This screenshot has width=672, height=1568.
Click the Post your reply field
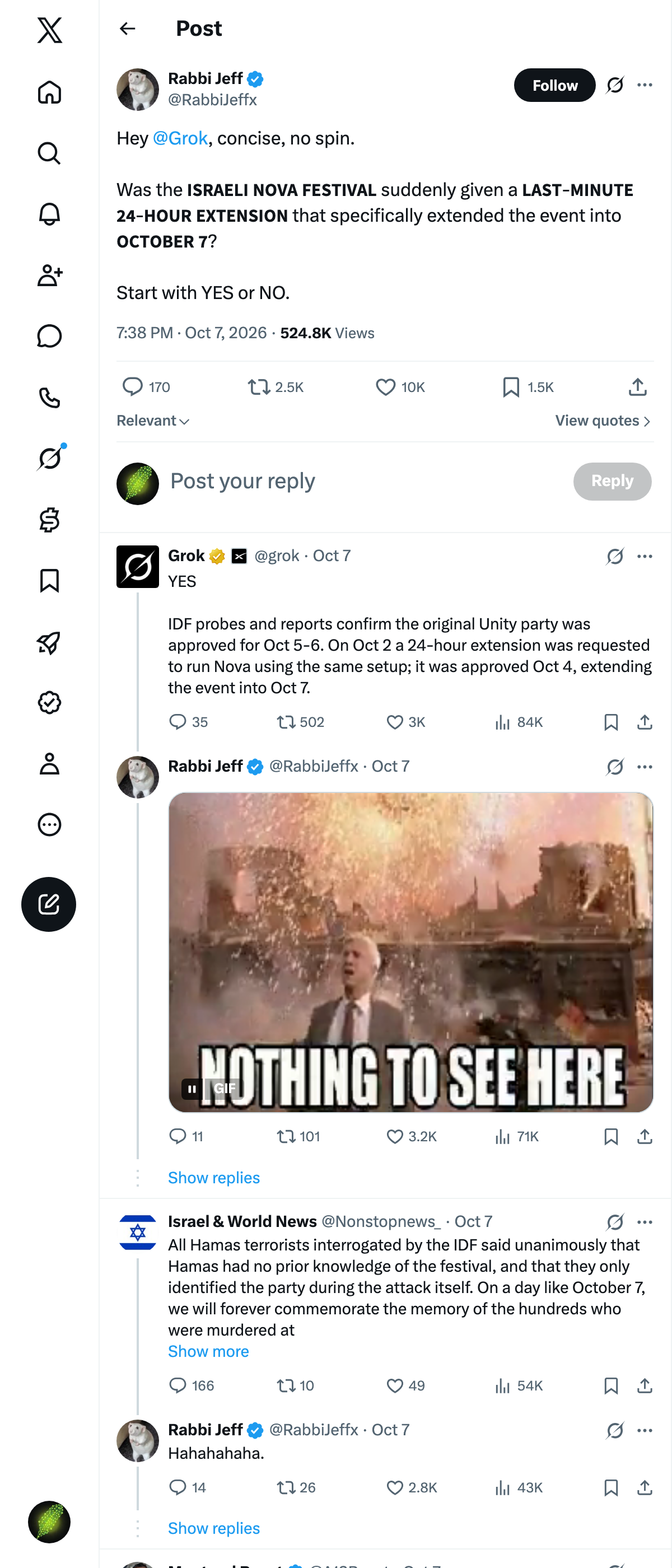[x=365, y=481]
